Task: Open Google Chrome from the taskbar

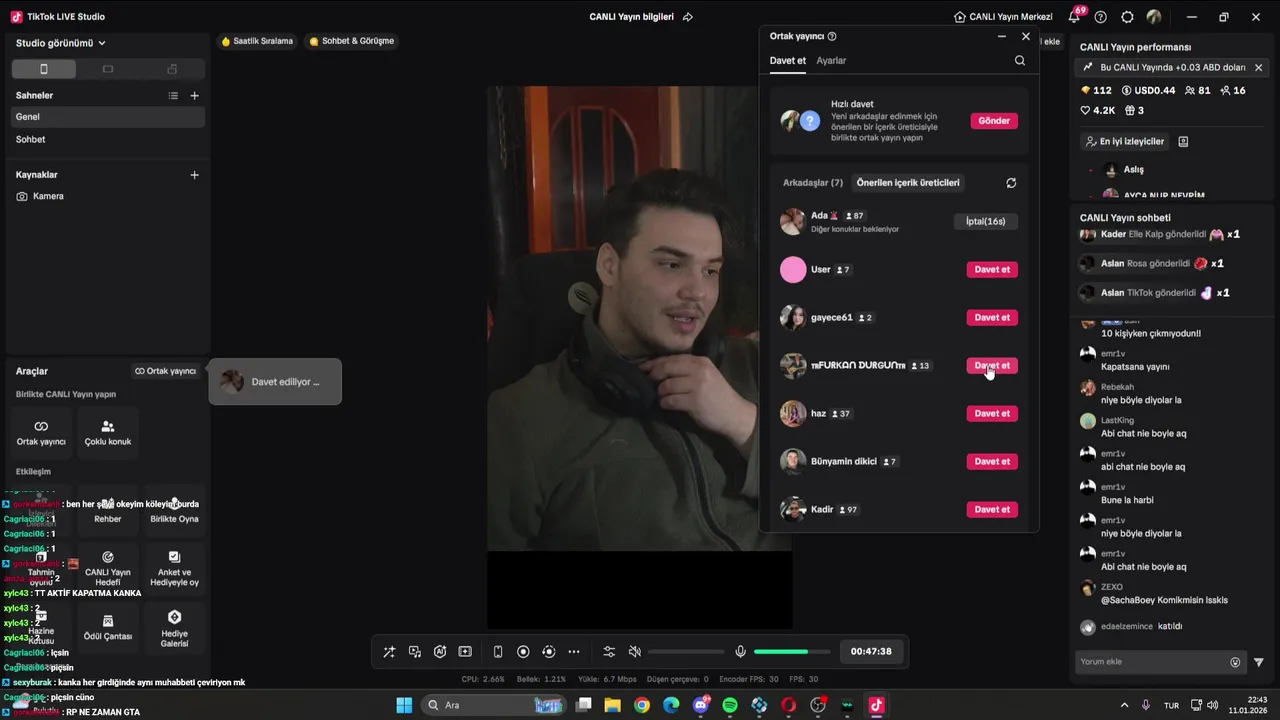Action: (x=642, y=705)
